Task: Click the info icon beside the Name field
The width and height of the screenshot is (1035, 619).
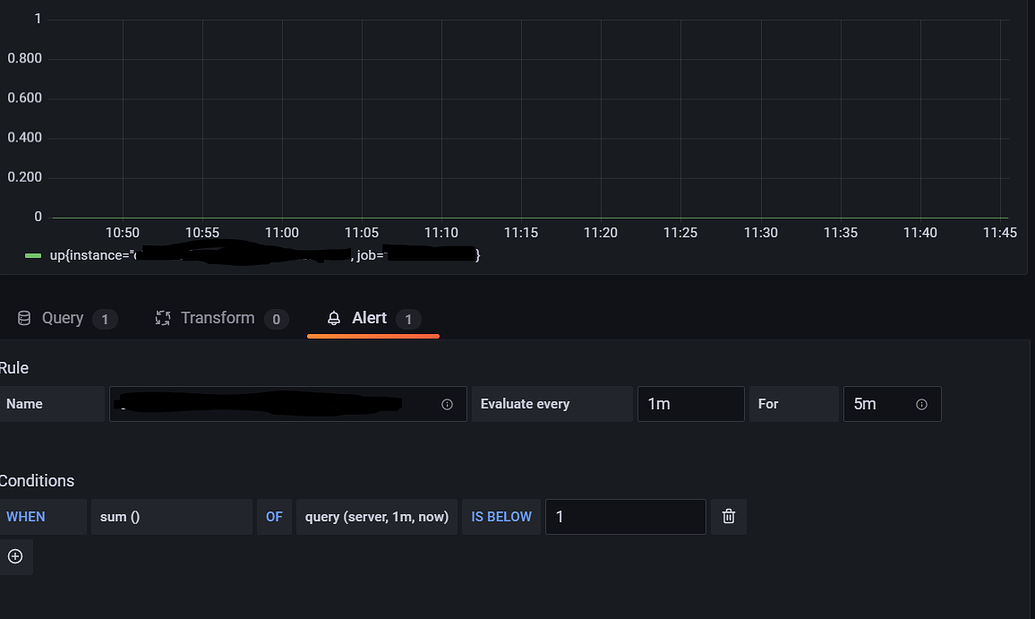Action: pos(447,404)
